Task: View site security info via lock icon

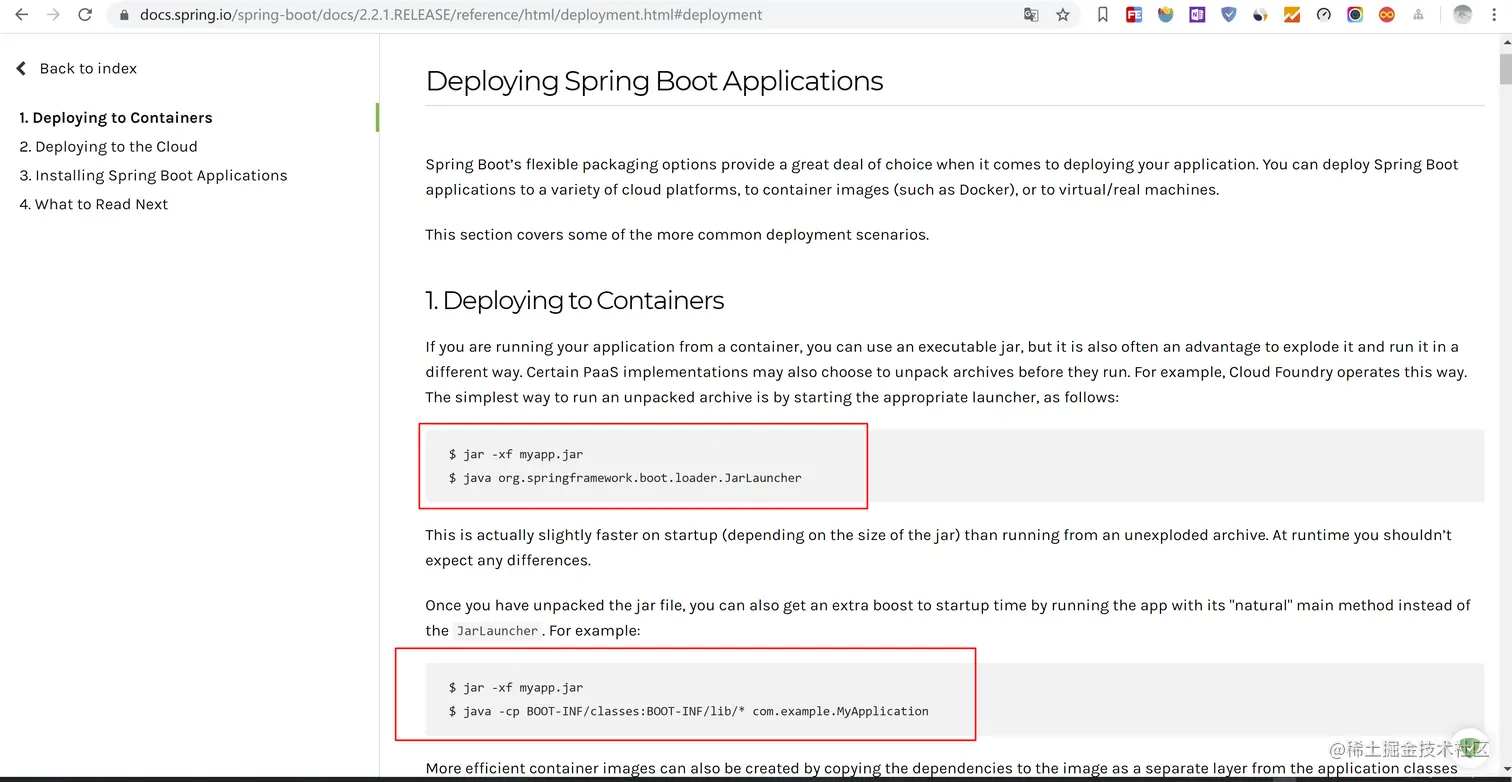Action: [124, 15]
